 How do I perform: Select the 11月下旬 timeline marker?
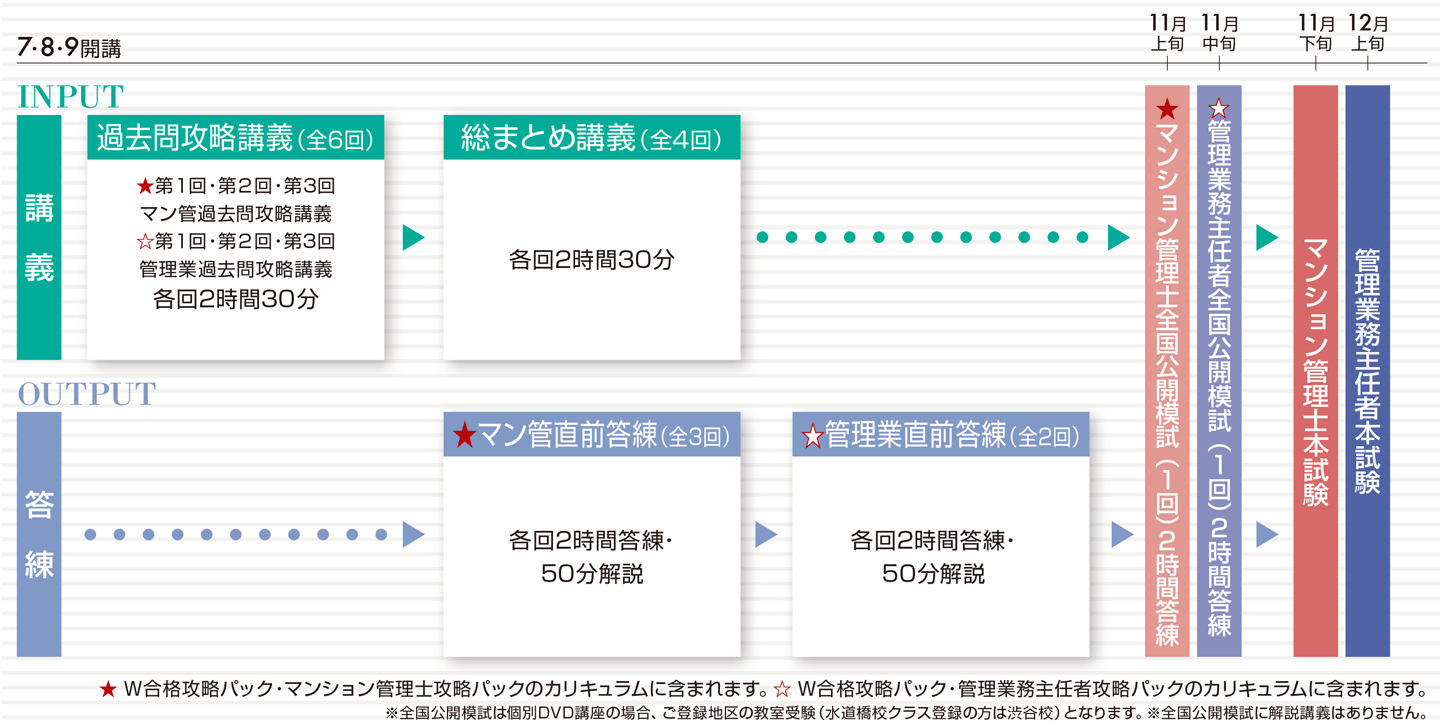(1316, 34)
